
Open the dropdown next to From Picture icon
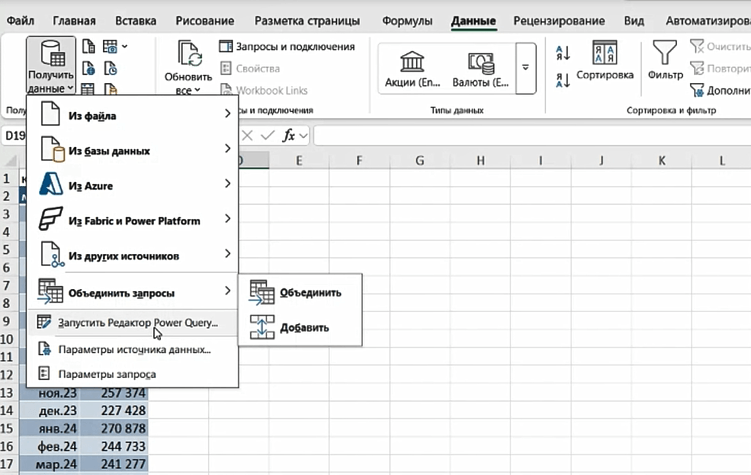click(x=125, y=46)
